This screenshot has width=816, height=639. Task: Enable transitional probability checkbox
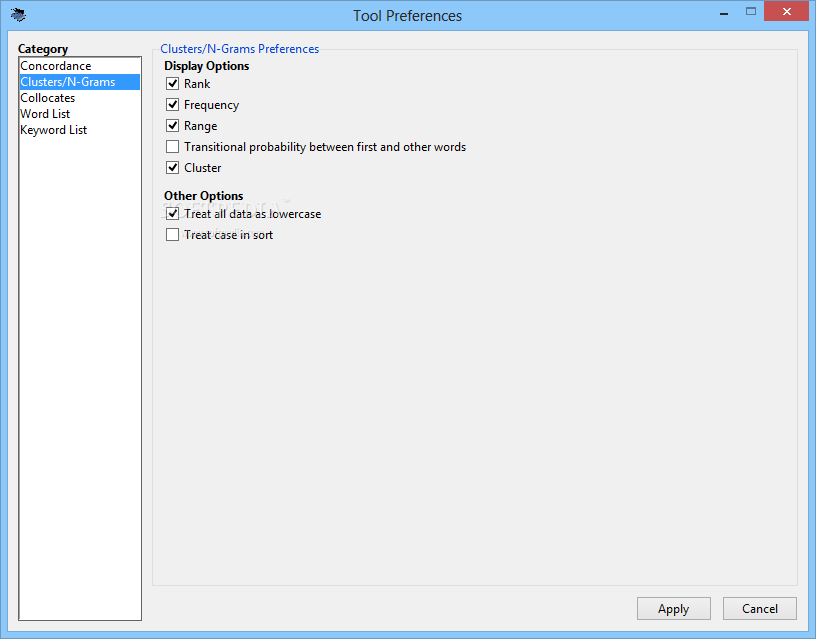point(173,147)
